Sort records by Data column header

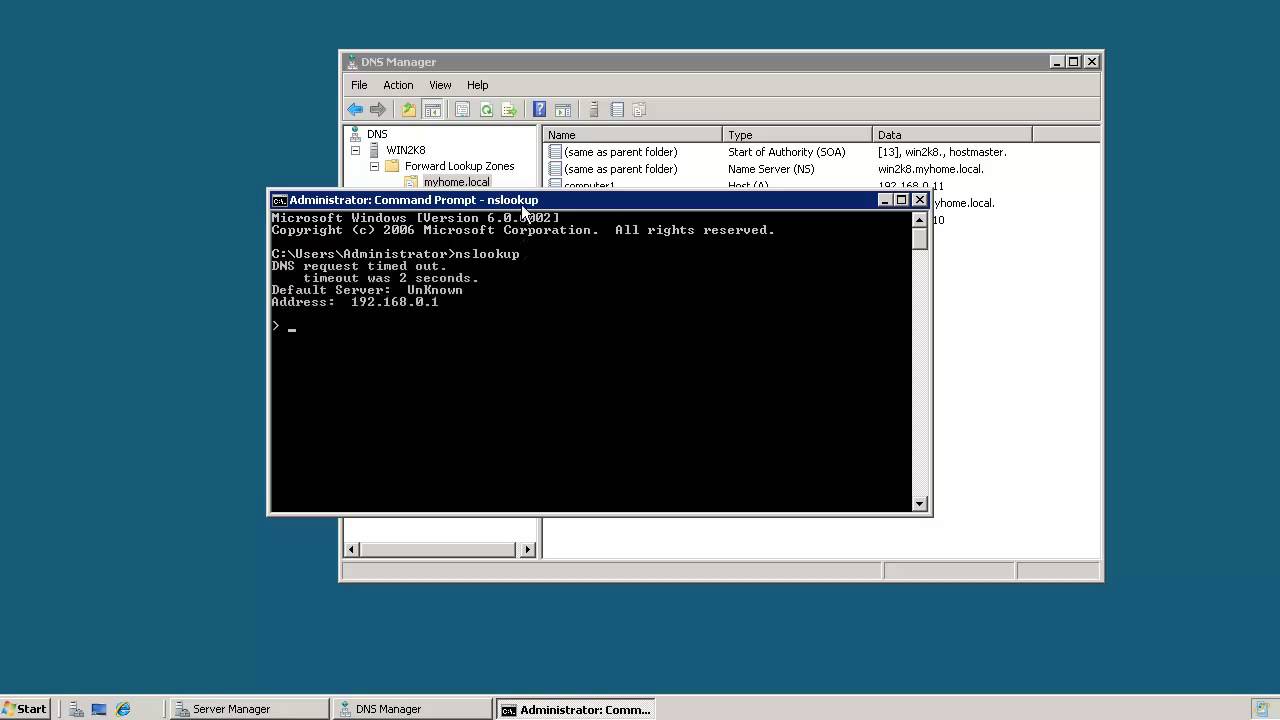coord(952,135)
